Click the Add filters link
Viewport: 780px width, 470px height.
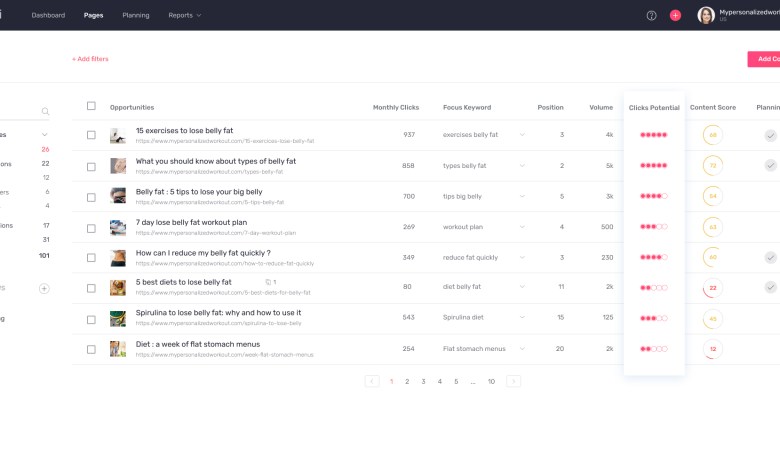[90, 59]
